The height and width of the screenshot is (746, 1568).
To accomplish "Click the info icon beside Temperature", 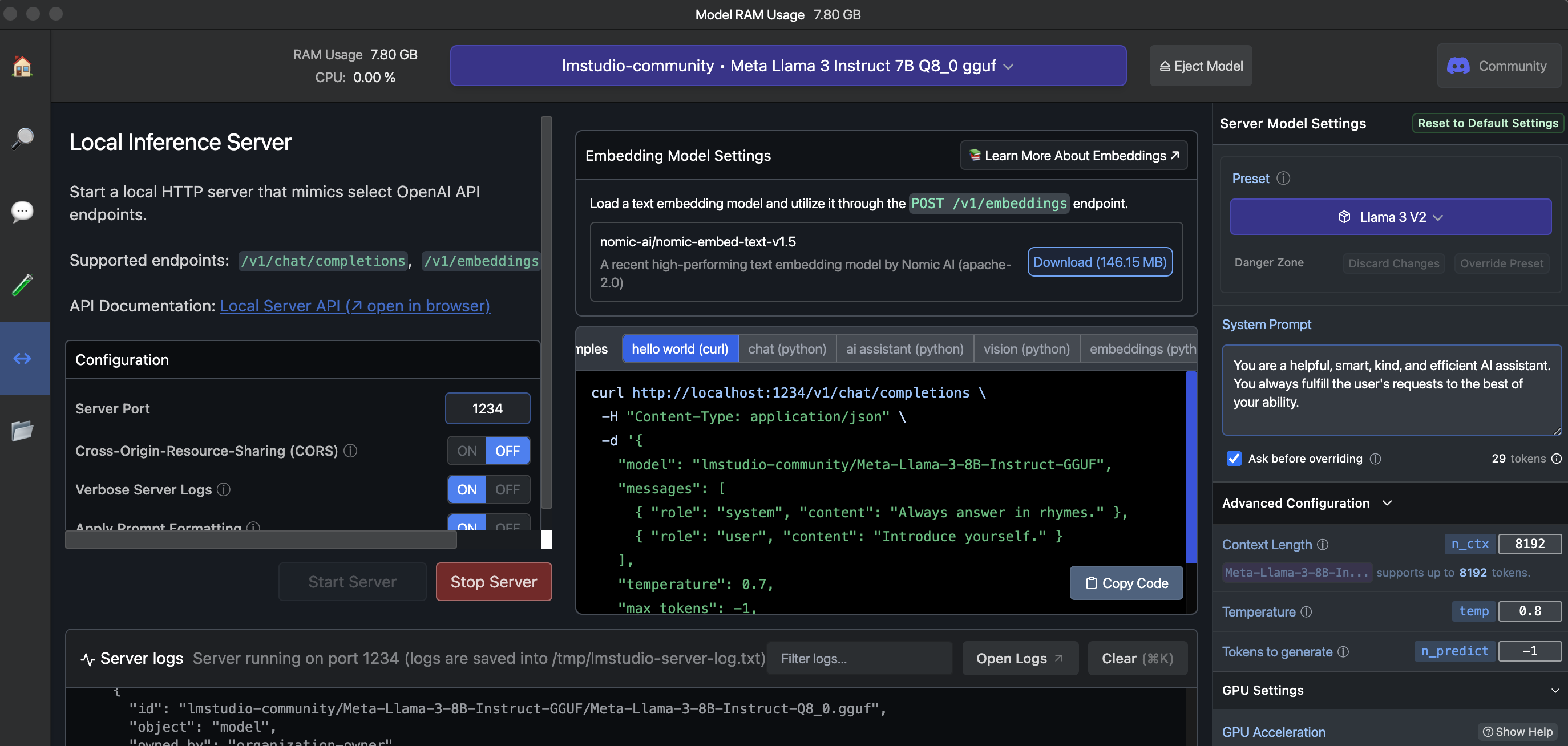I will click(1306, 612).
